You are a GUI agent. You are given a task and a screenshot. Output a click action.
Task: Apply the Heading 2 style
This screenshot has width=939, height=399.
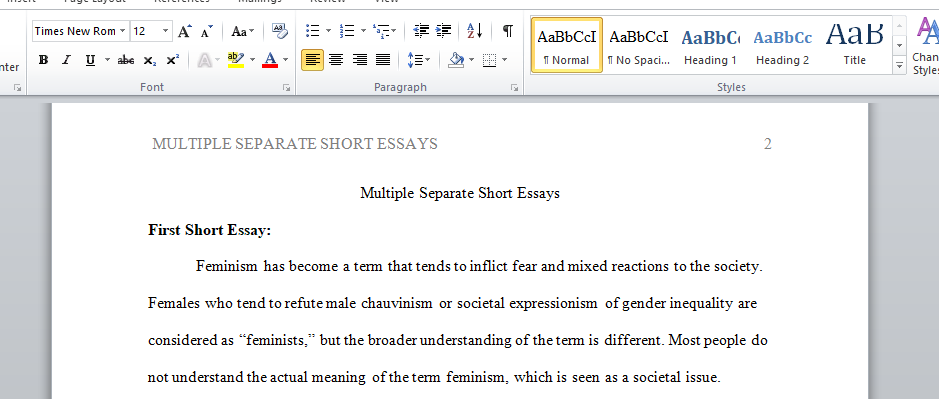point(782,46)
